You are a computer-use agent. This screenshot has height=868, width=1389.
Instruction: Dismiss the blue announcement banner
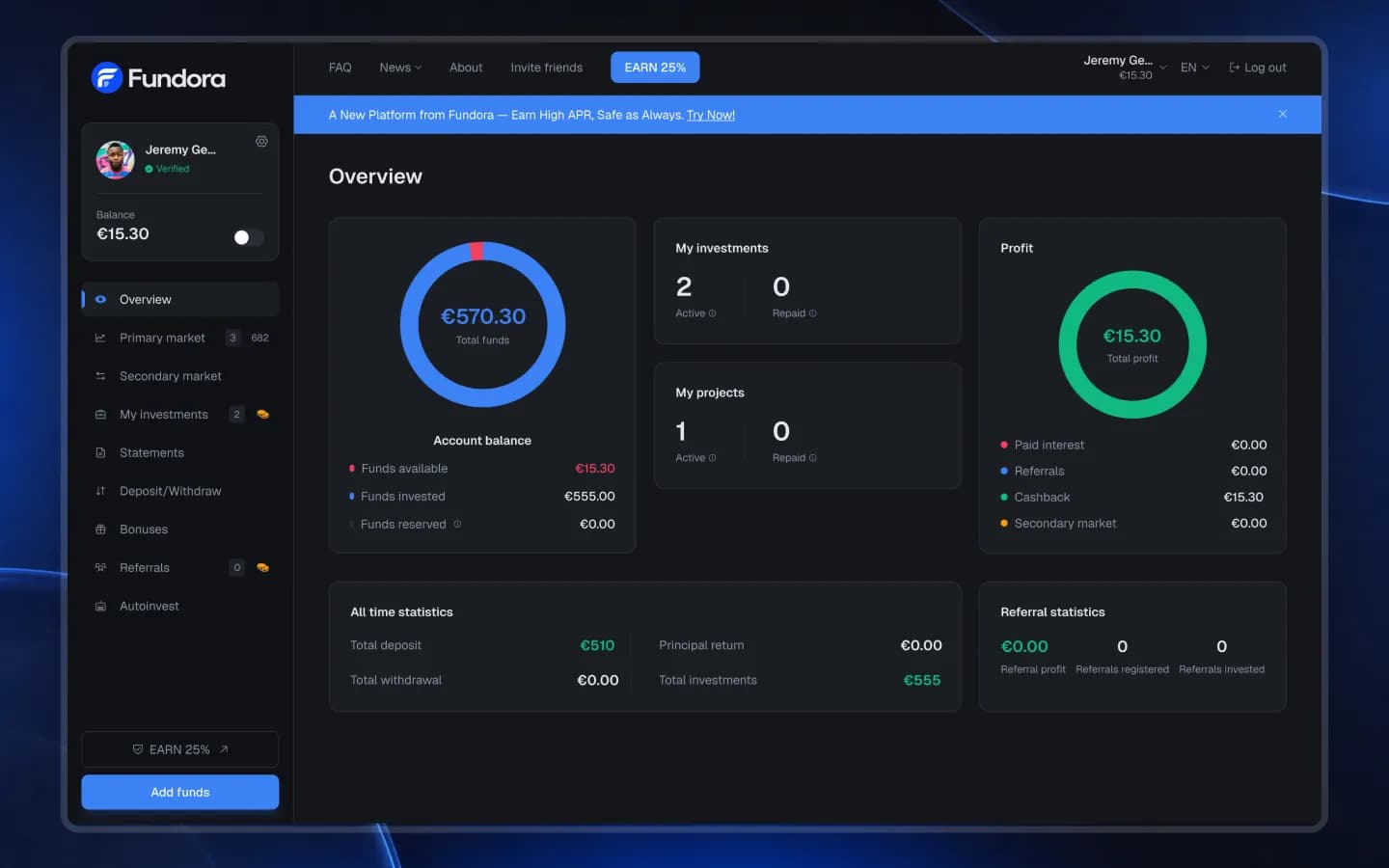[x=1283, y=114]
